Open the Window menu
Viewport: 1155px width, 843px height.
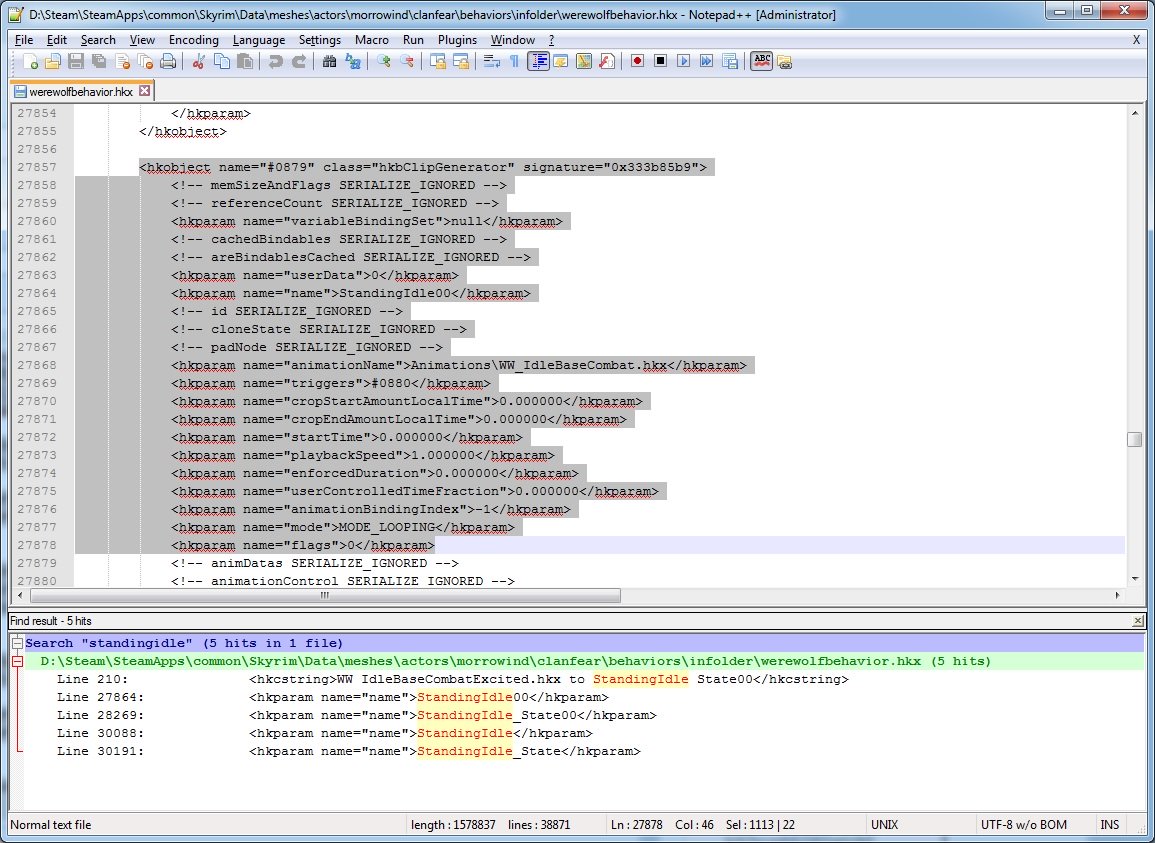click(x=513, y=40)
